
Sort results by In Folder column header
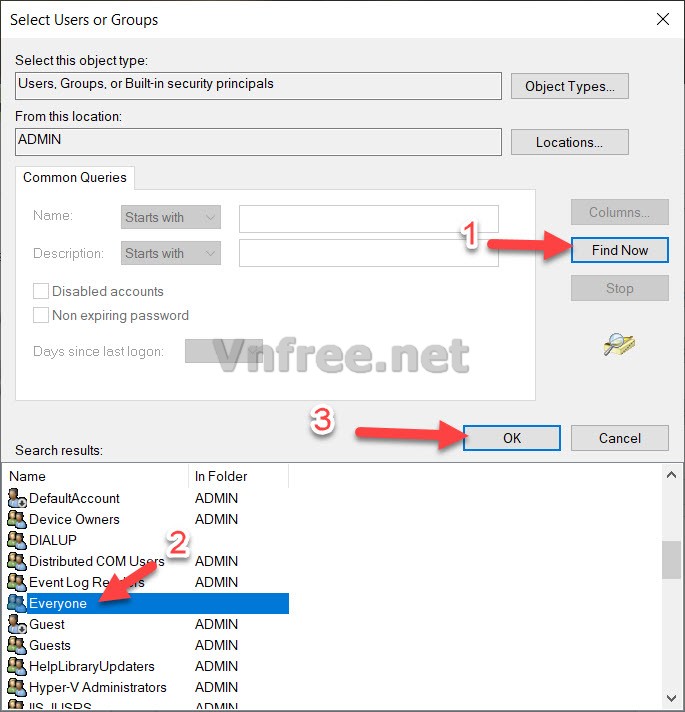click(x=238, y=476)
